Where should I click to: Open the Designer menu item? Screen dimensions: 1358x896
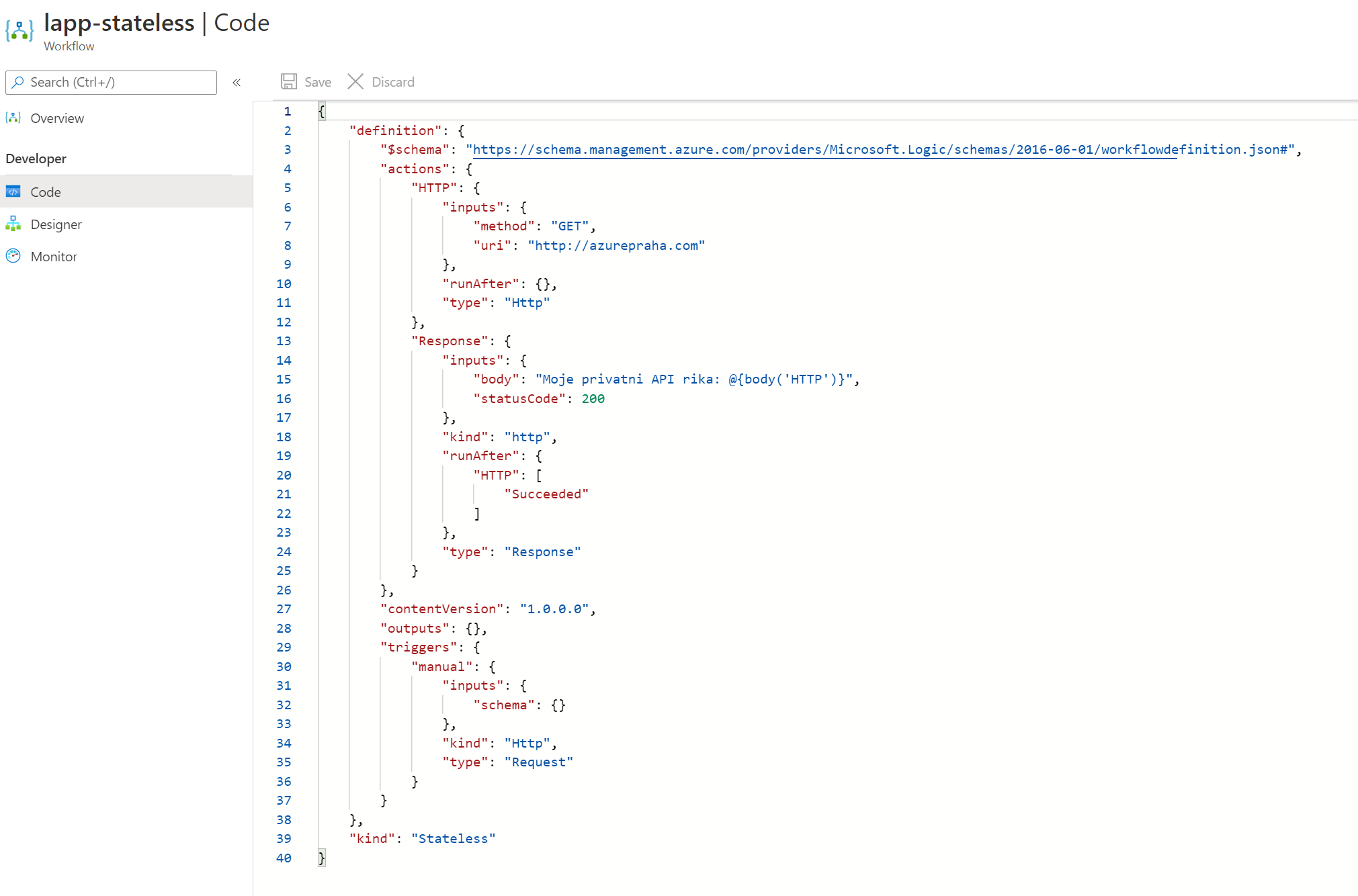56,224
